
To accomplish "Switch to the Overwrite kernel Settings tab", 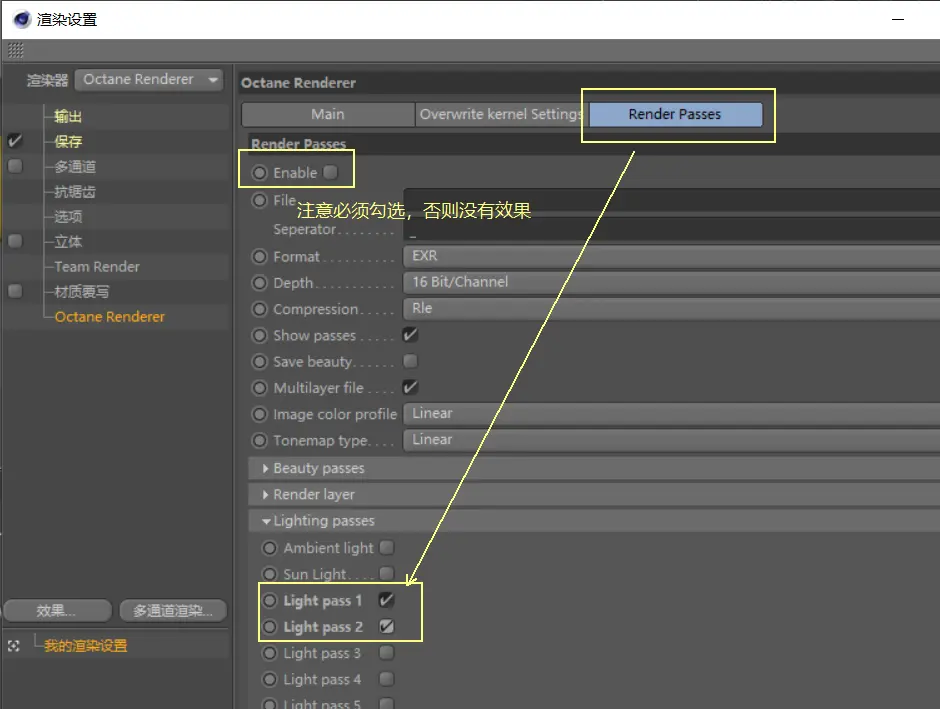I will point(501,114).
